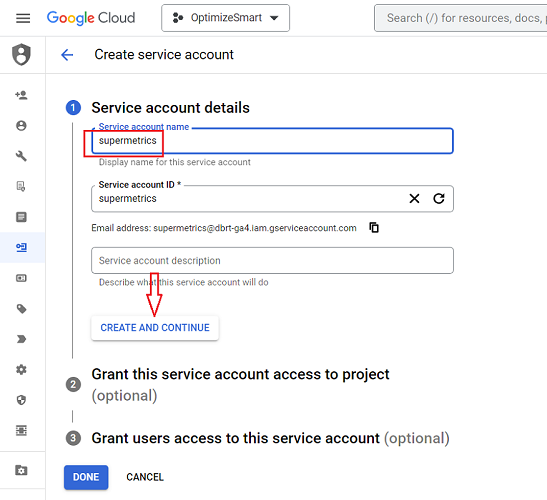547x500 pixels.
Task: Open the IAM add-person sidebar icon
Action: [21, 95]
